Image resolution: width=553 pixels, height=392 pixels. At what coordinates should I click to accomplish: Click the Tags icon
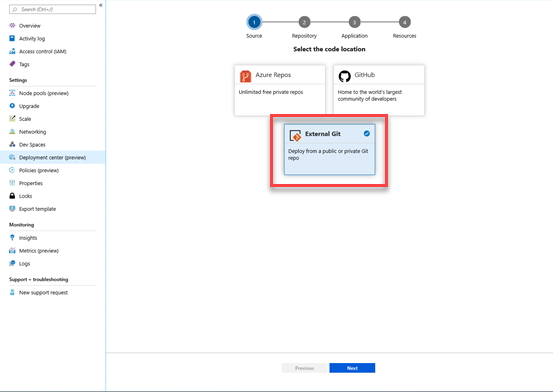(x=12, y=64)
